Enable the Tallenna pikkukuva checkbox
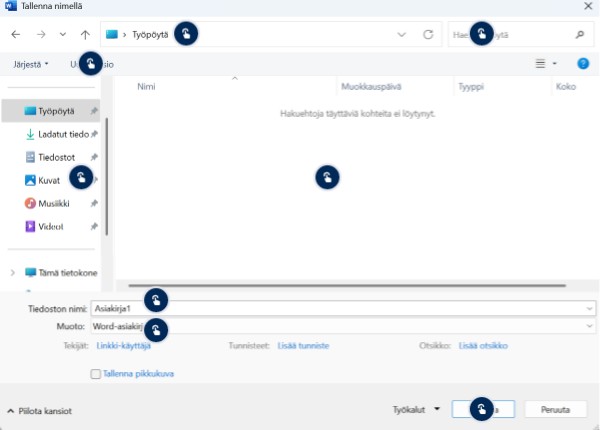 (96, 374)
